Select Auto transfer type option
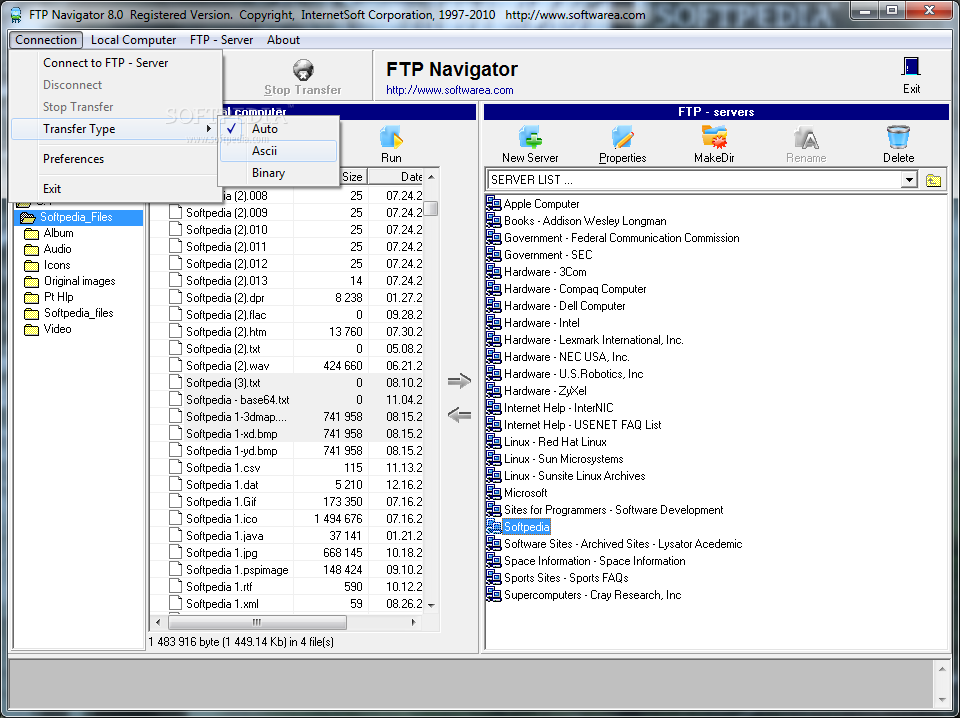960x718 pixels. (279, 129)
